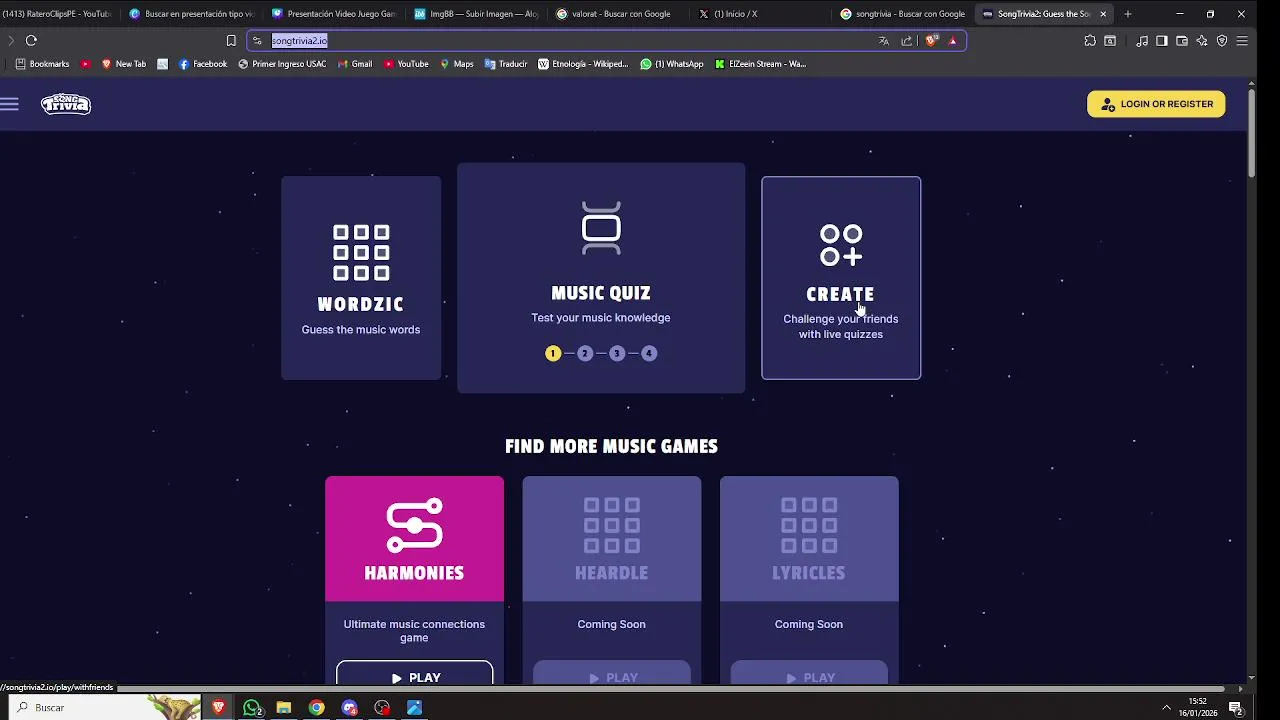Viewport: 1280px width, 720px height.
Task: Click the Login or Register button
Action: [x=1156, y=104]
